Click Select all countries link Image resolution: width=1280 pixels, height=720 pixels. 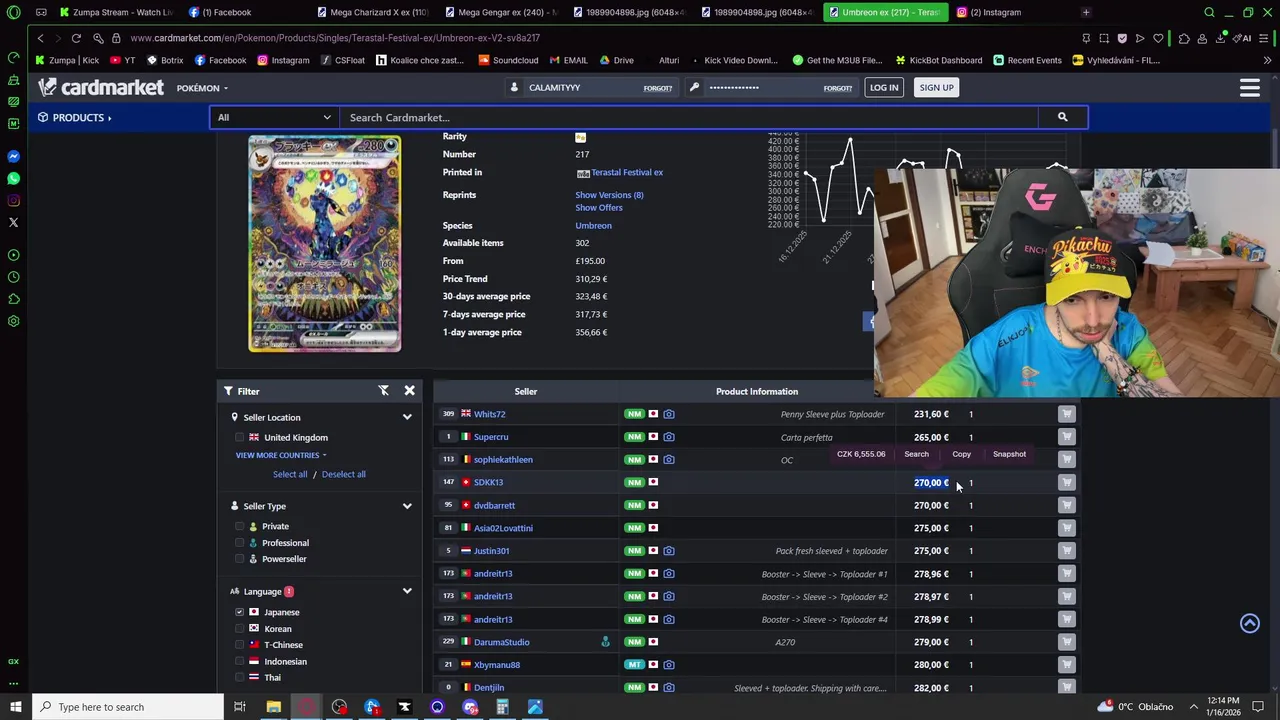coord(290,474)
